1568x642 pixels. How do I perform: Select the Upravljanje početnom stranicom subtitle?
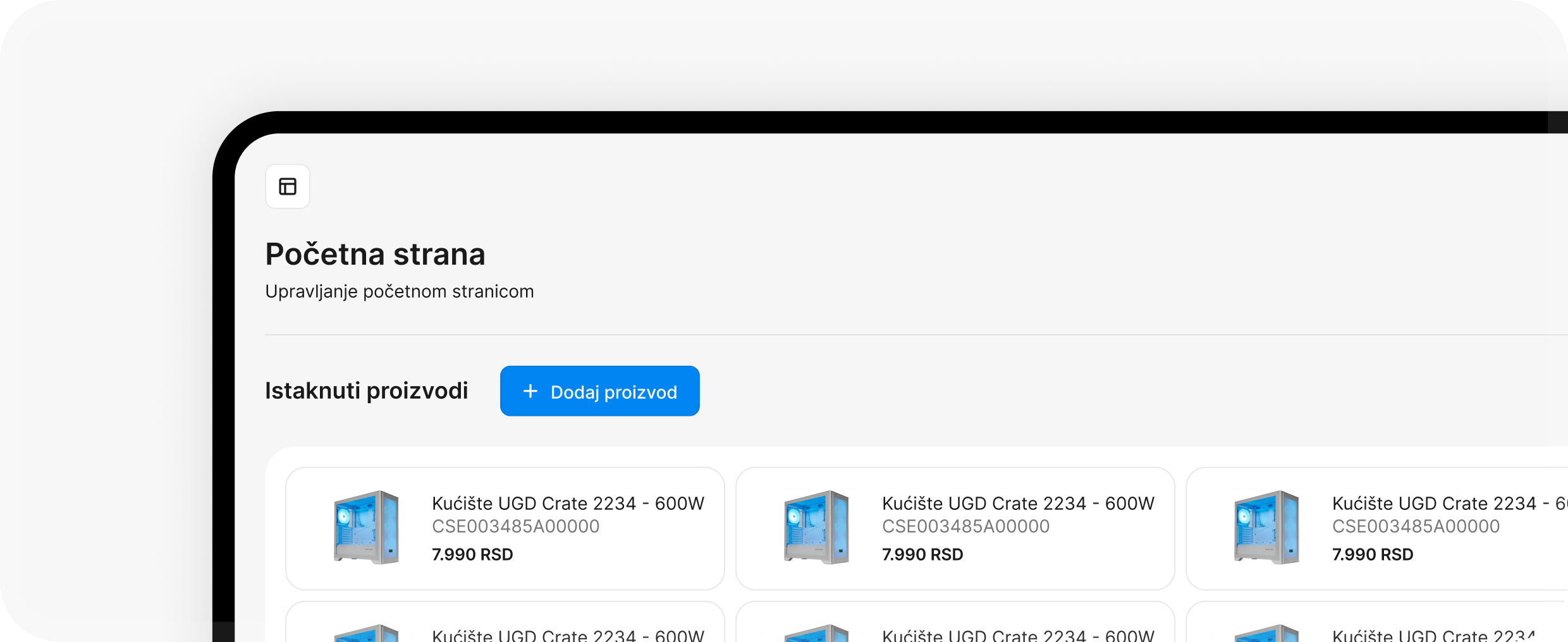pyautogui.click(x=400, y=291)
